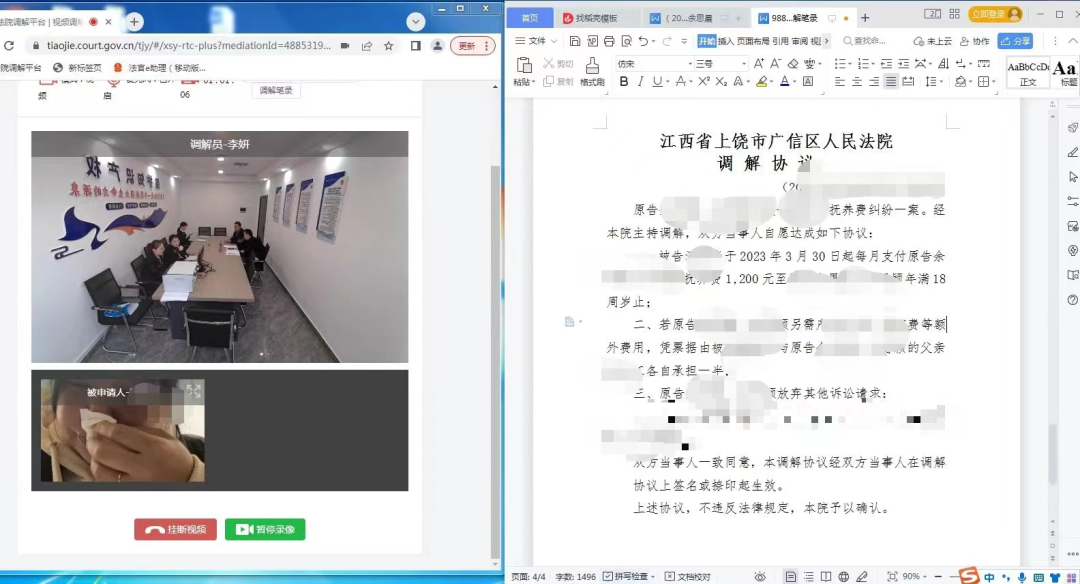
Task: Click the Decrease font size A- icon
Action: pos(776,63)
